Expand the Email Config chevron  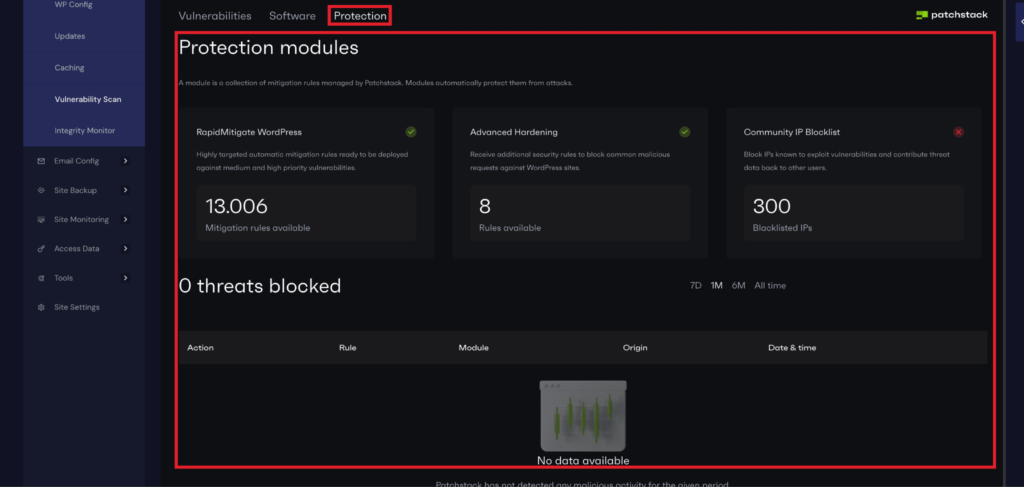pyautogui.click(x=125, y=161)
